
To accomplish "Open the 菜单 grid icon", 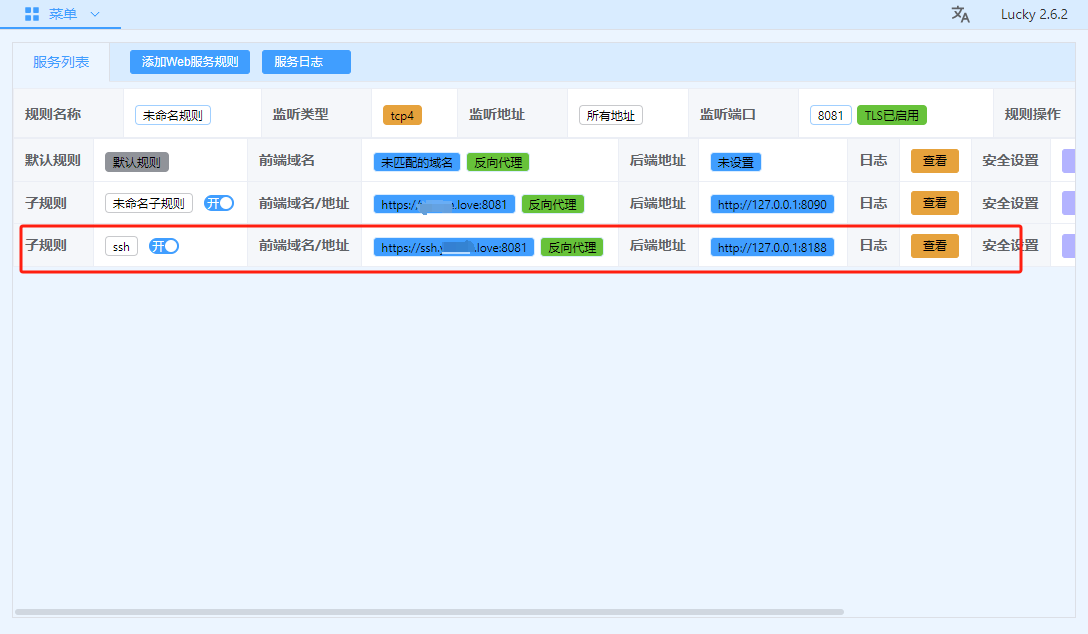I will (x=32, y=14).
